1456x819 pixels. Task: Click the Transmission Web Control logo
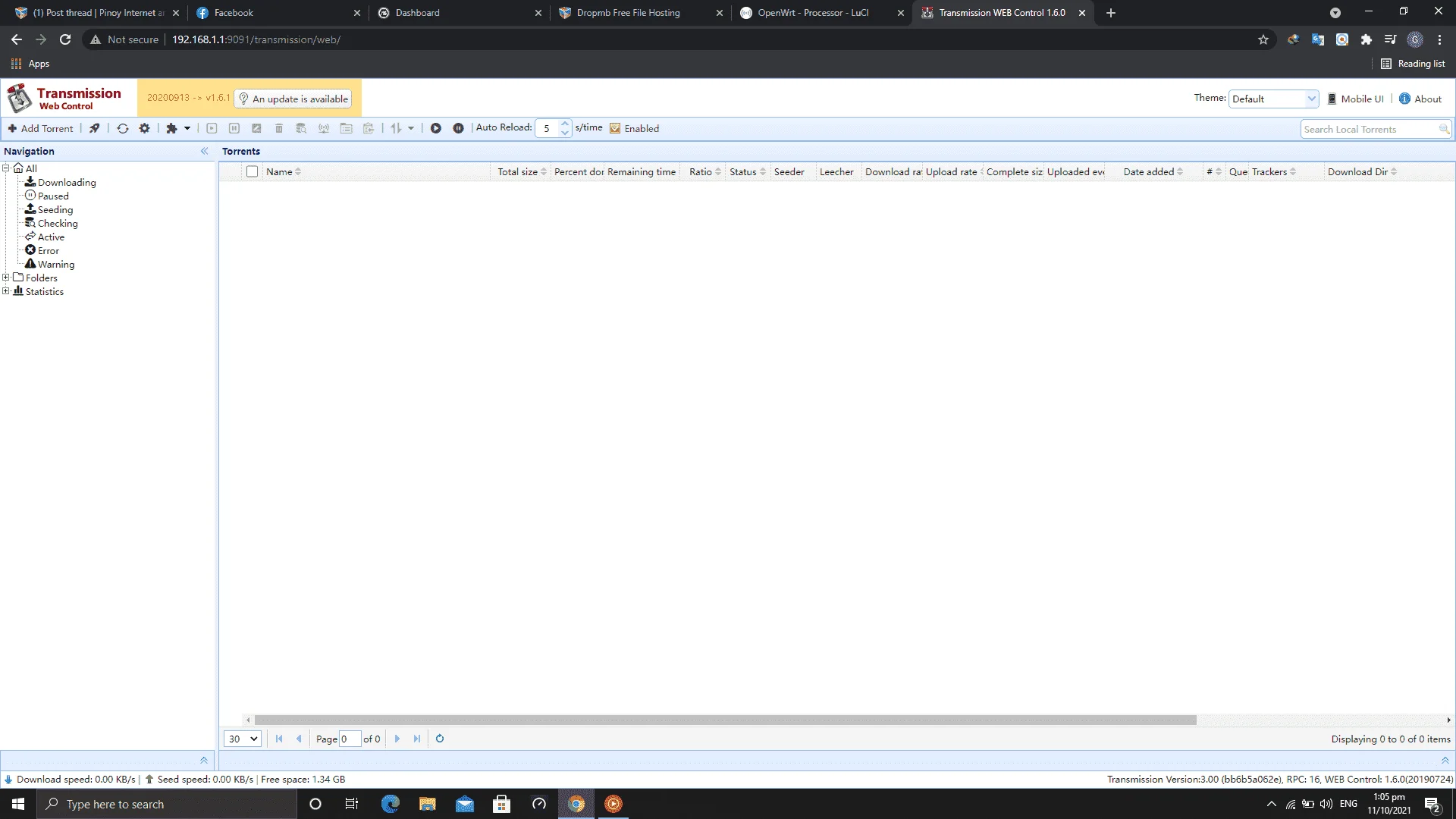64,98
